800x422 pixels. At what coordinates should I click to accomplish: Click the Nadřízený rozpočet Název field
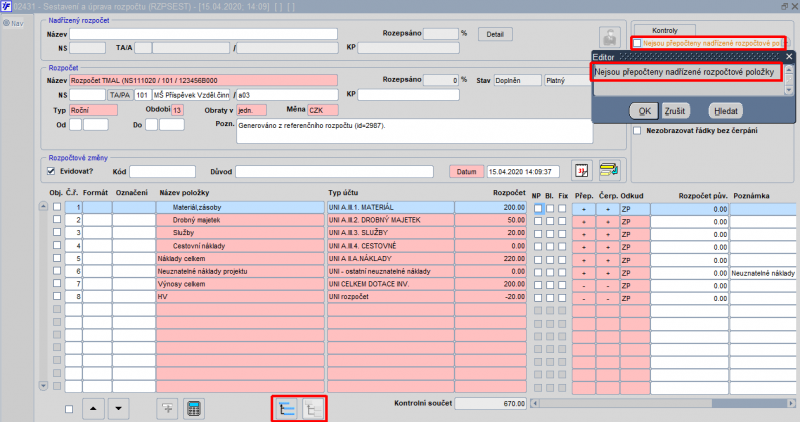pos(204,34)
